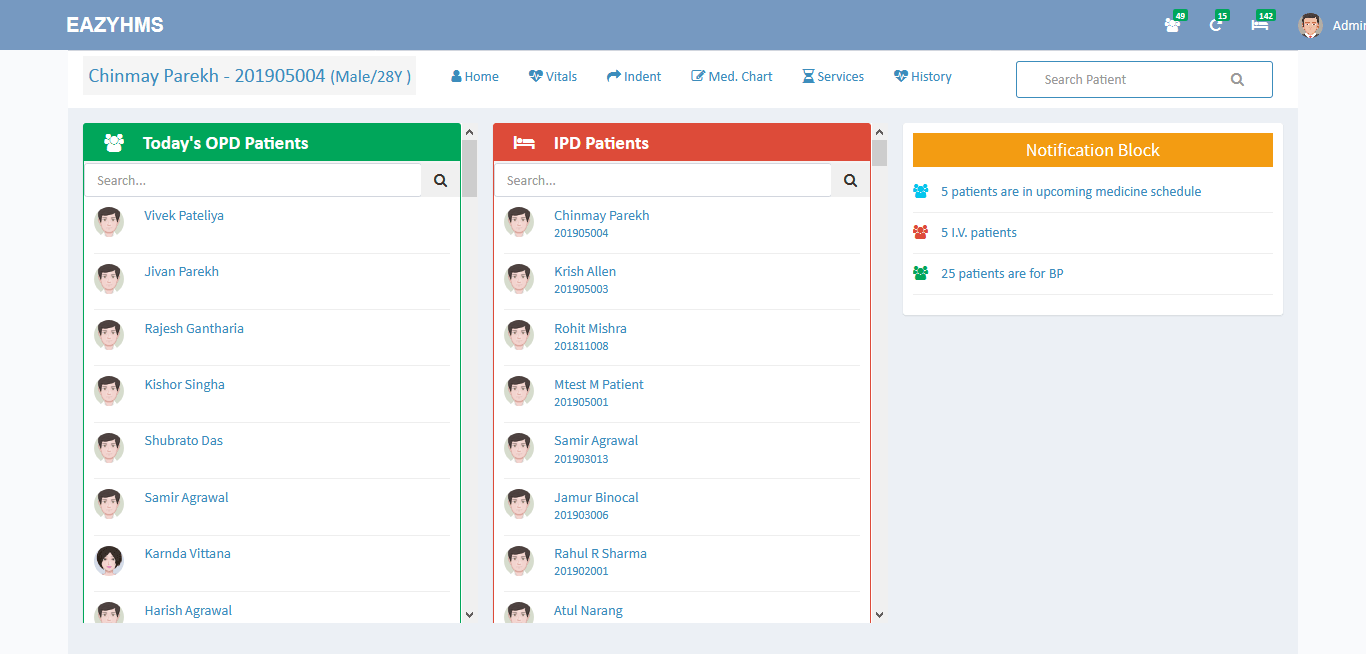Click the magnifier icon in Search Patient box
The image size is (1366, 654).
pyautogui.click(x=1237, y=80)
